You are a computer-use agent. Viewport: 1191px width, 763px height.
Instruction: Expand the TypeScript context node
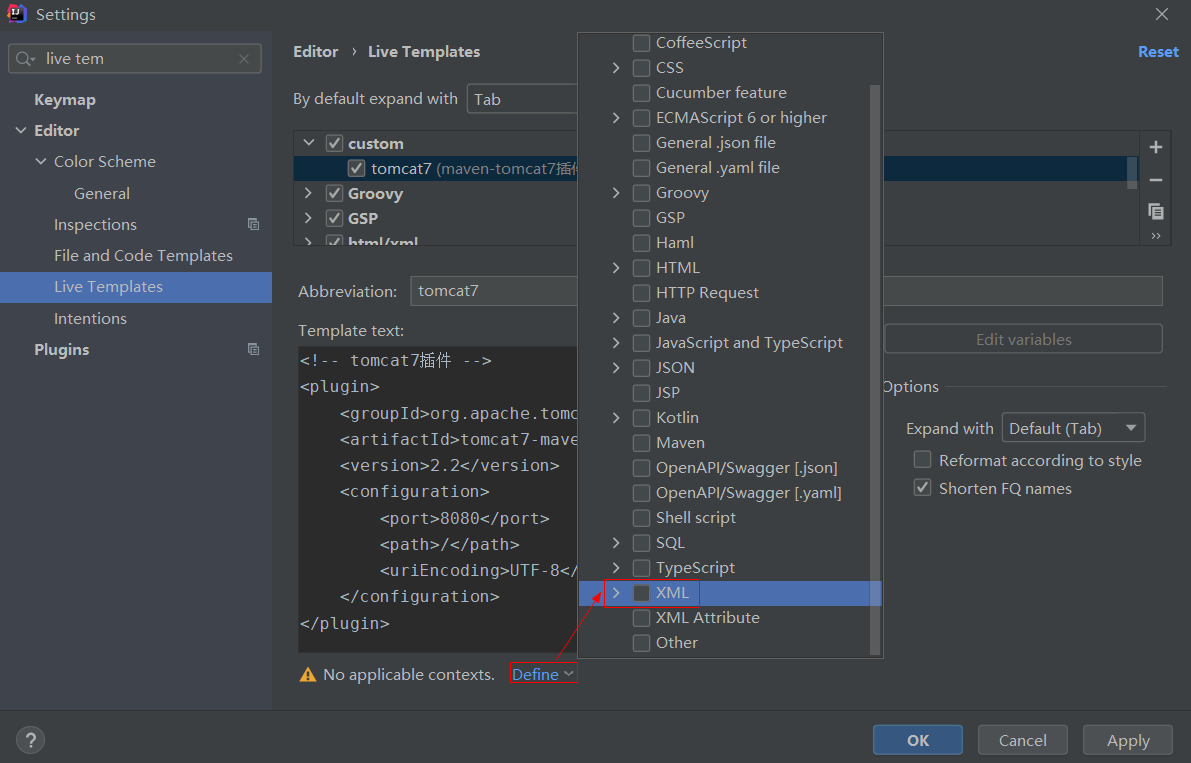point(616,568)
